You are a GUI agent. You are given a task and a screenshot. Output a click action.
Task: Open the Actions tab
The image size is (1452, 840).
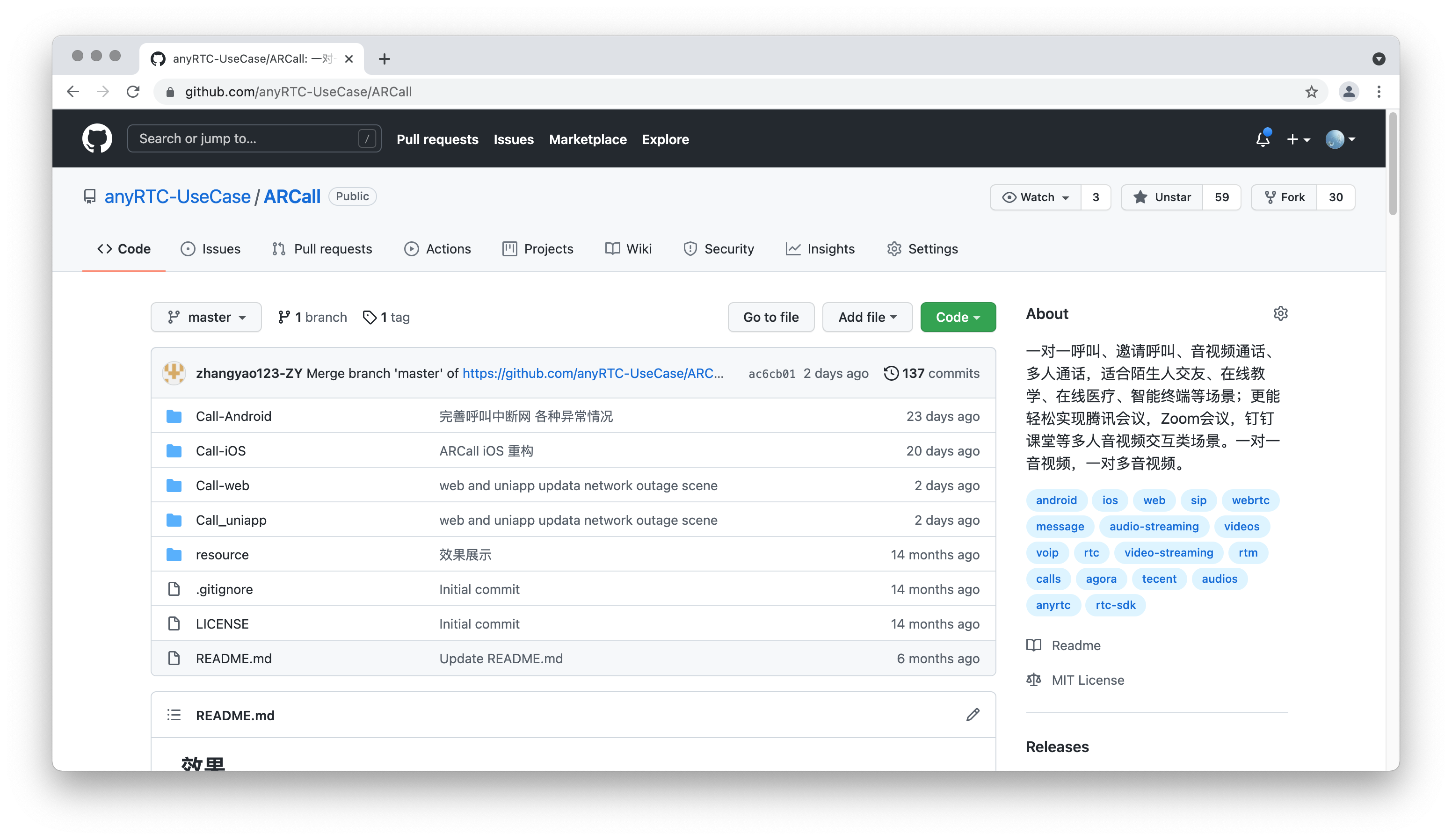click(437, 249)
